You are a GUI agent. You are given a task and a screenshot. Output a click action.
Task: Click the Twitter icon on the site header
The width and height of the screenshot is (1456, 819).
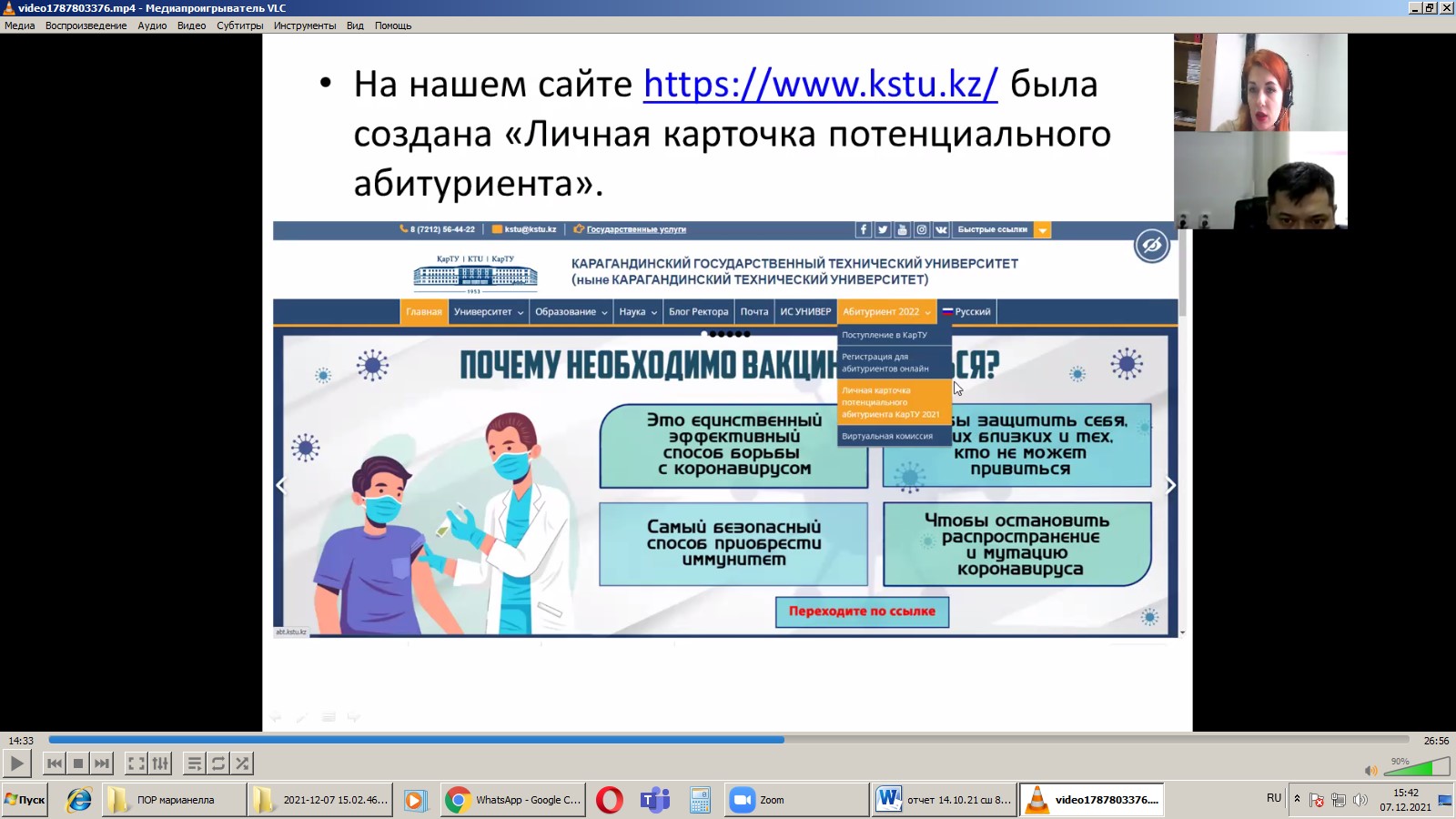(x=883, y=229)
